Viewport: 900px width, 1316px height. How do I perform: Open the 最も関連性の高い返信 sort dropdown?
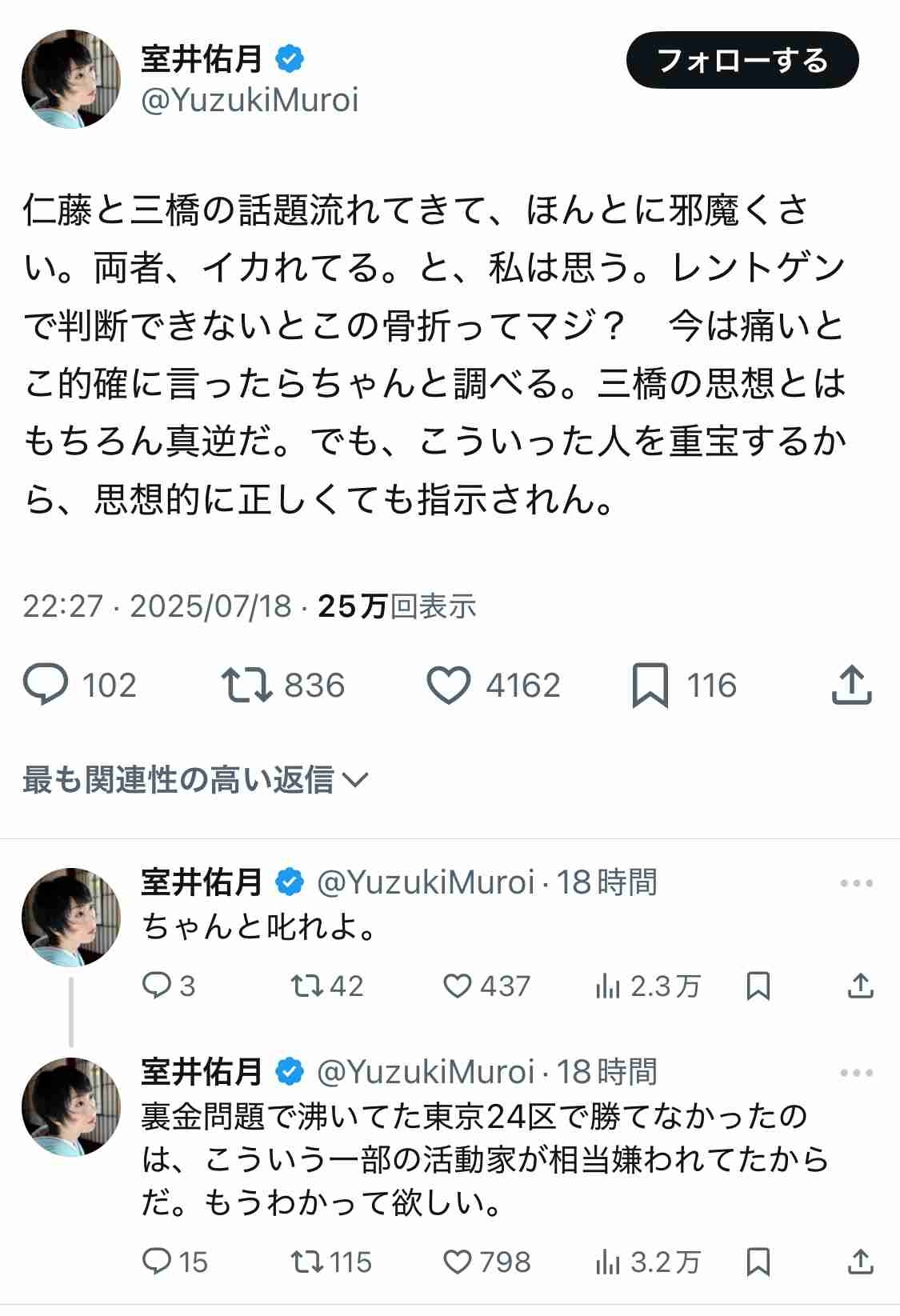(x=194, y=779)
